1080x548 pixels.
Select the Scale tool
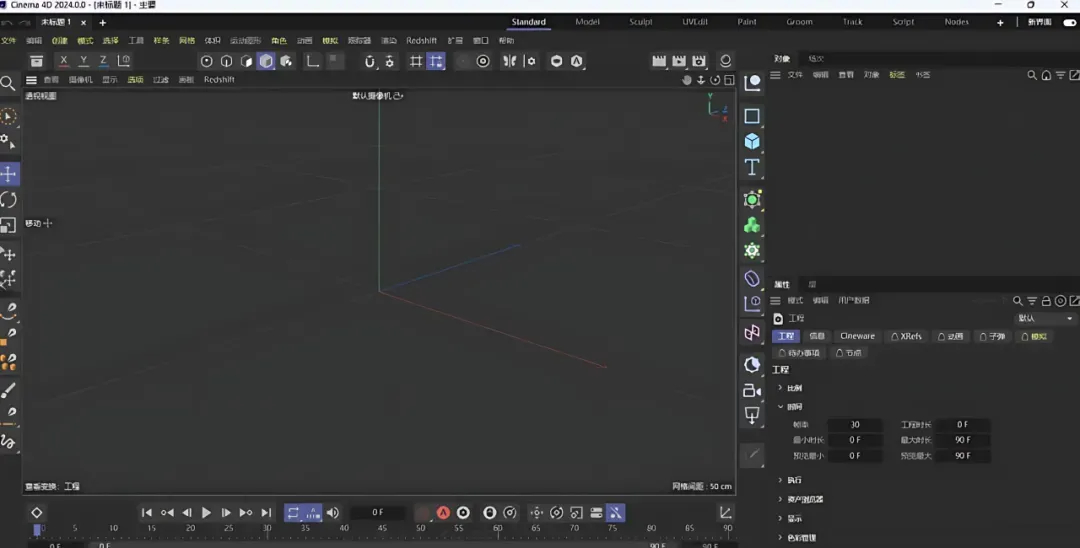pos(8,225)
